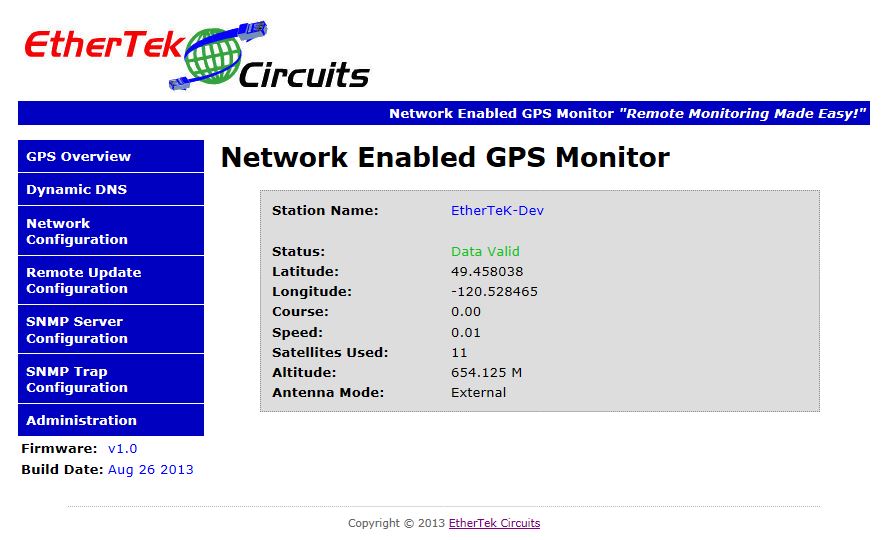The width and height of the screenshot is (886, 540).
Task: Click satellites used value 11
Action: 459,352
